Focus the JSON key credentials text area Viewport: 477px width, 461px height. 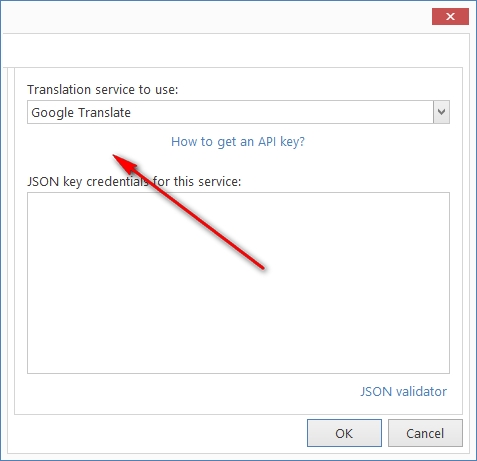point(238,283)
